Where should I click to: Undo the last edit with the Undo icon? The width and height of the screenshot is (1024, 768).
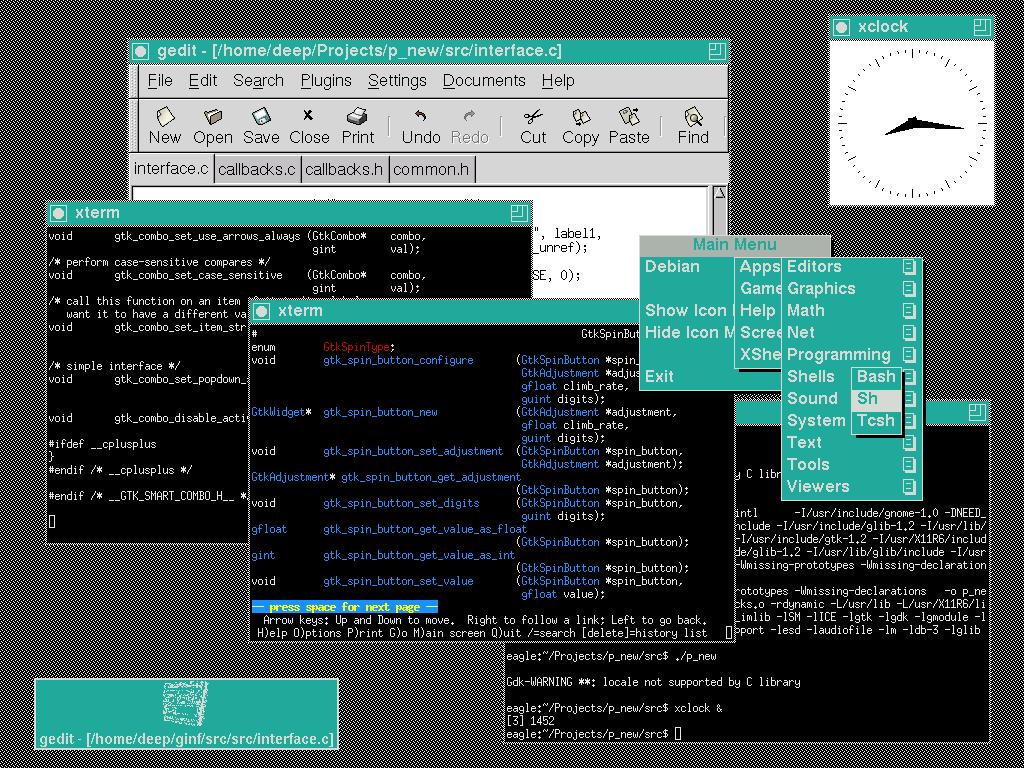point(420,124)
